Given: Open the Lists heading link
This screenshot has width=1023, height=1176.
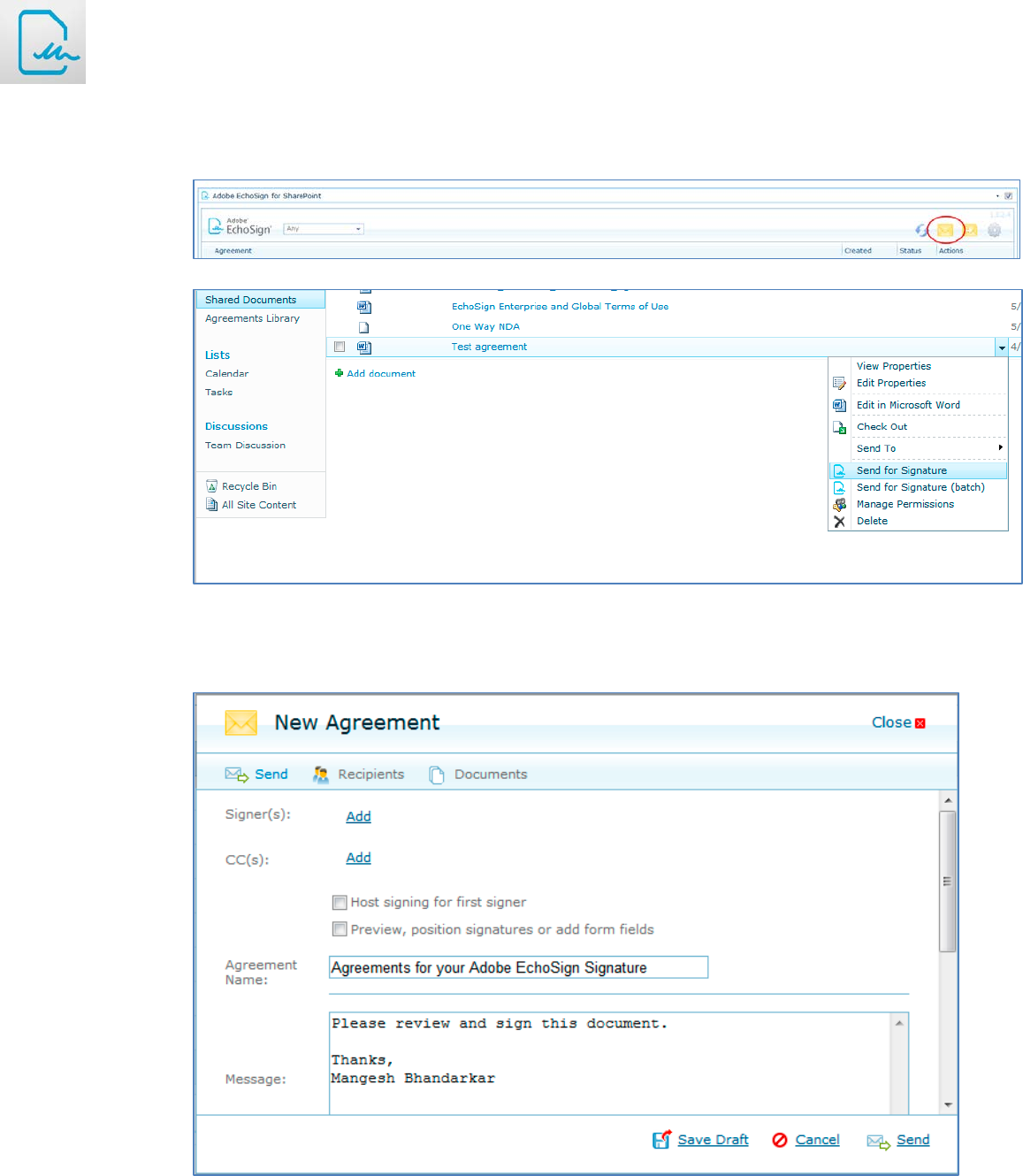Looking at the screenshot, I should (218, 355).
